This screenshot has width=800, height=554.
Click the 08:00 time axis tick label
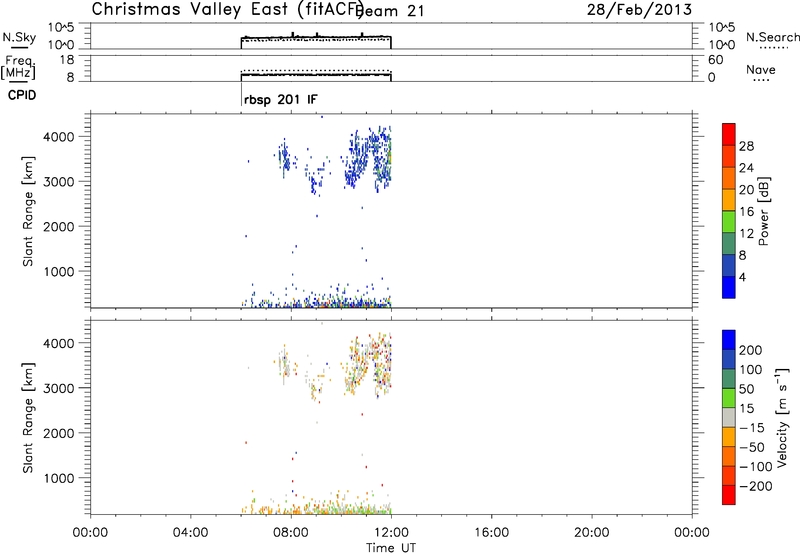coord(291,533)
